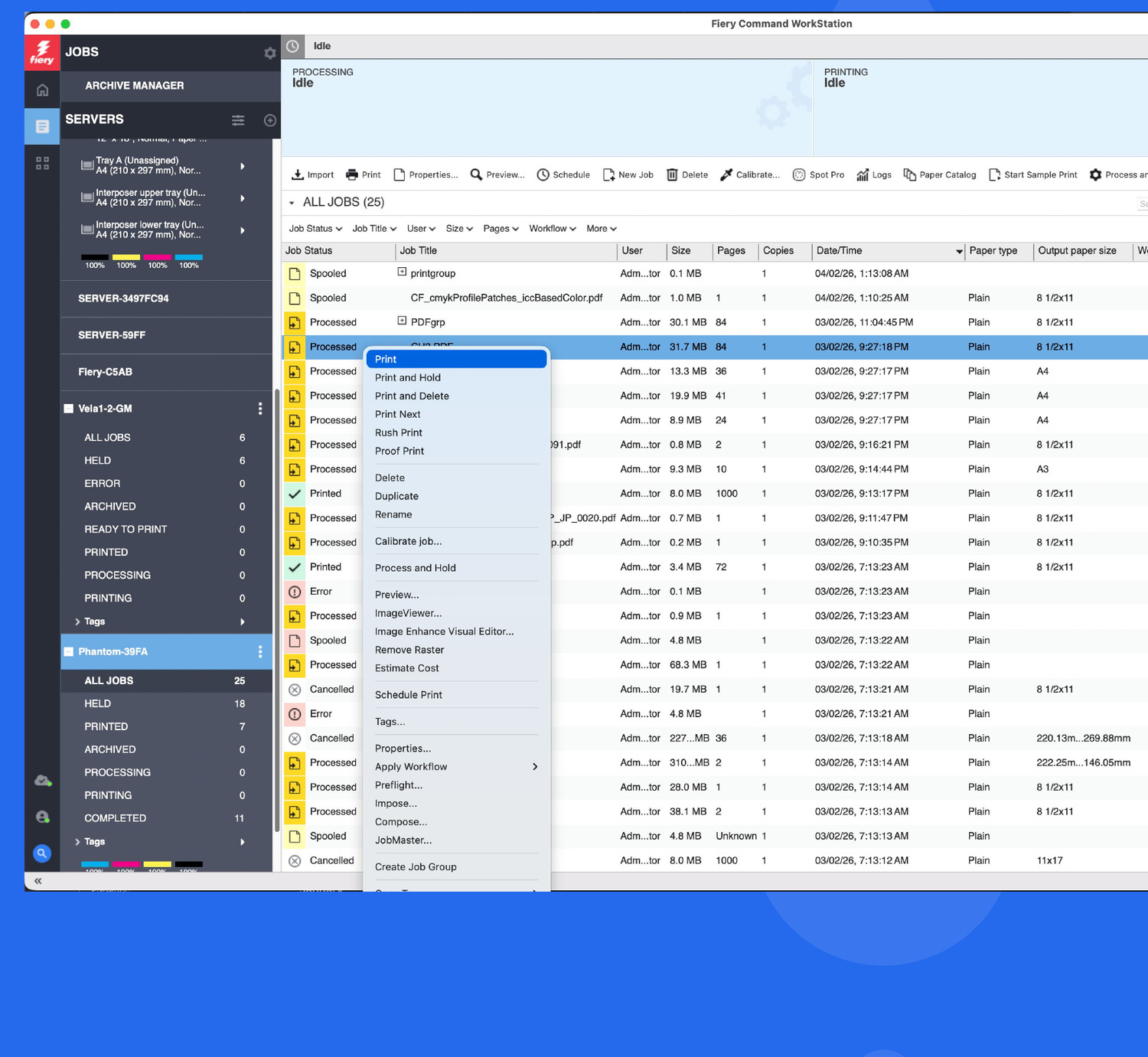Expand Interposer upper tray arrow
This screenshot has height=1057, width=1148.
tap(243, 198)
